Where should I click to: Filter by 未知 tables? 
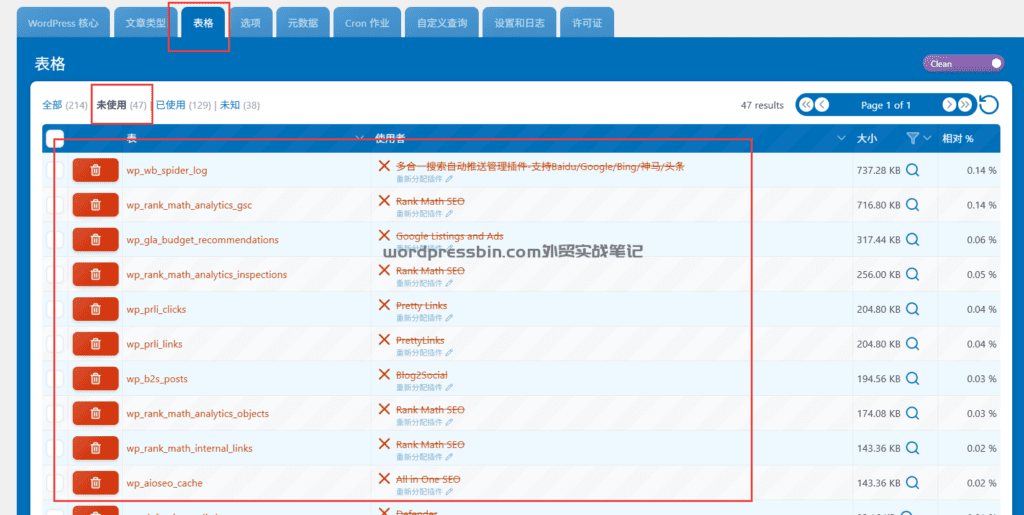pos(230,105)
